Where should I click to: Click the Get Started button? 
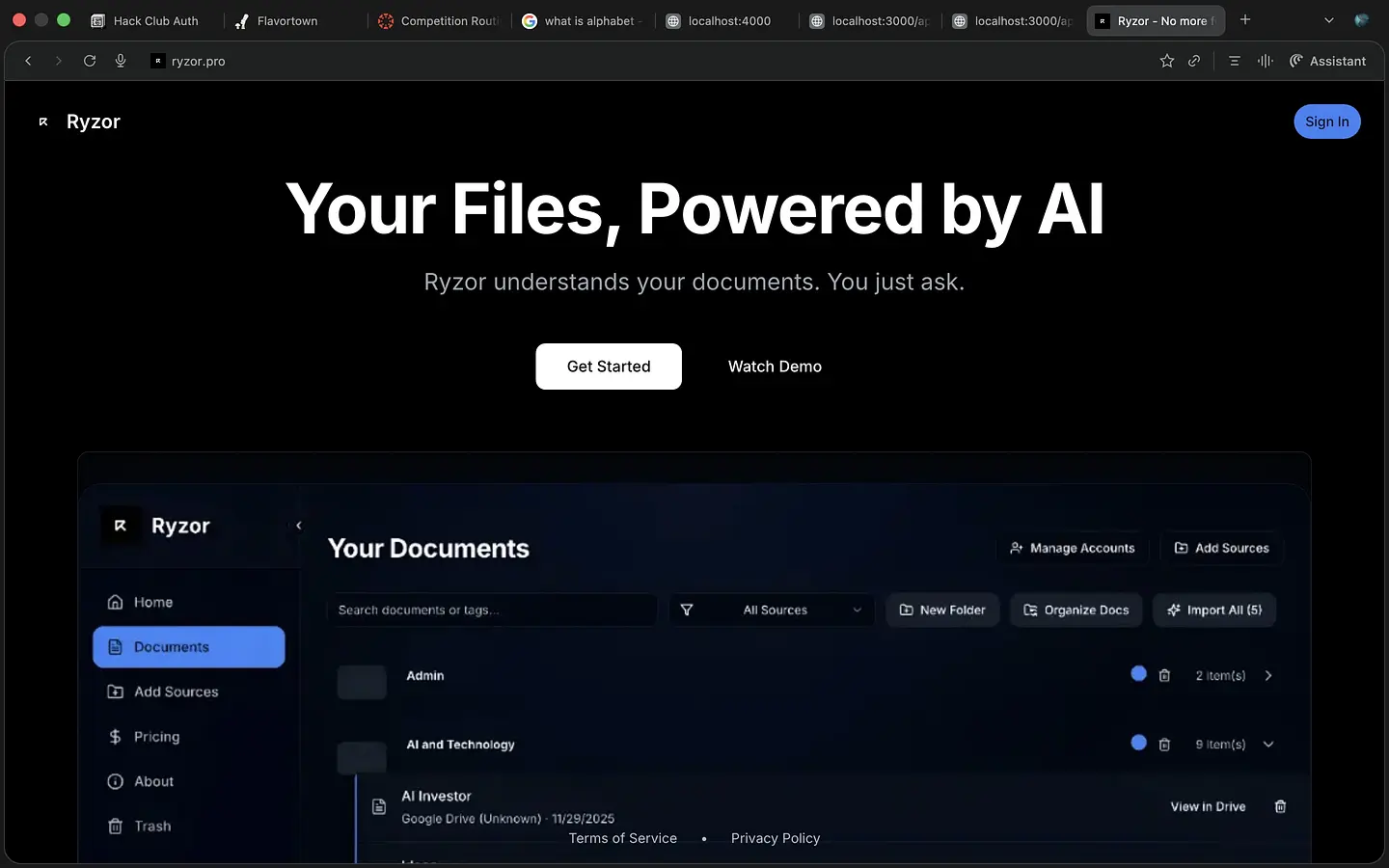pyautogui.click(x=609, y=366)
